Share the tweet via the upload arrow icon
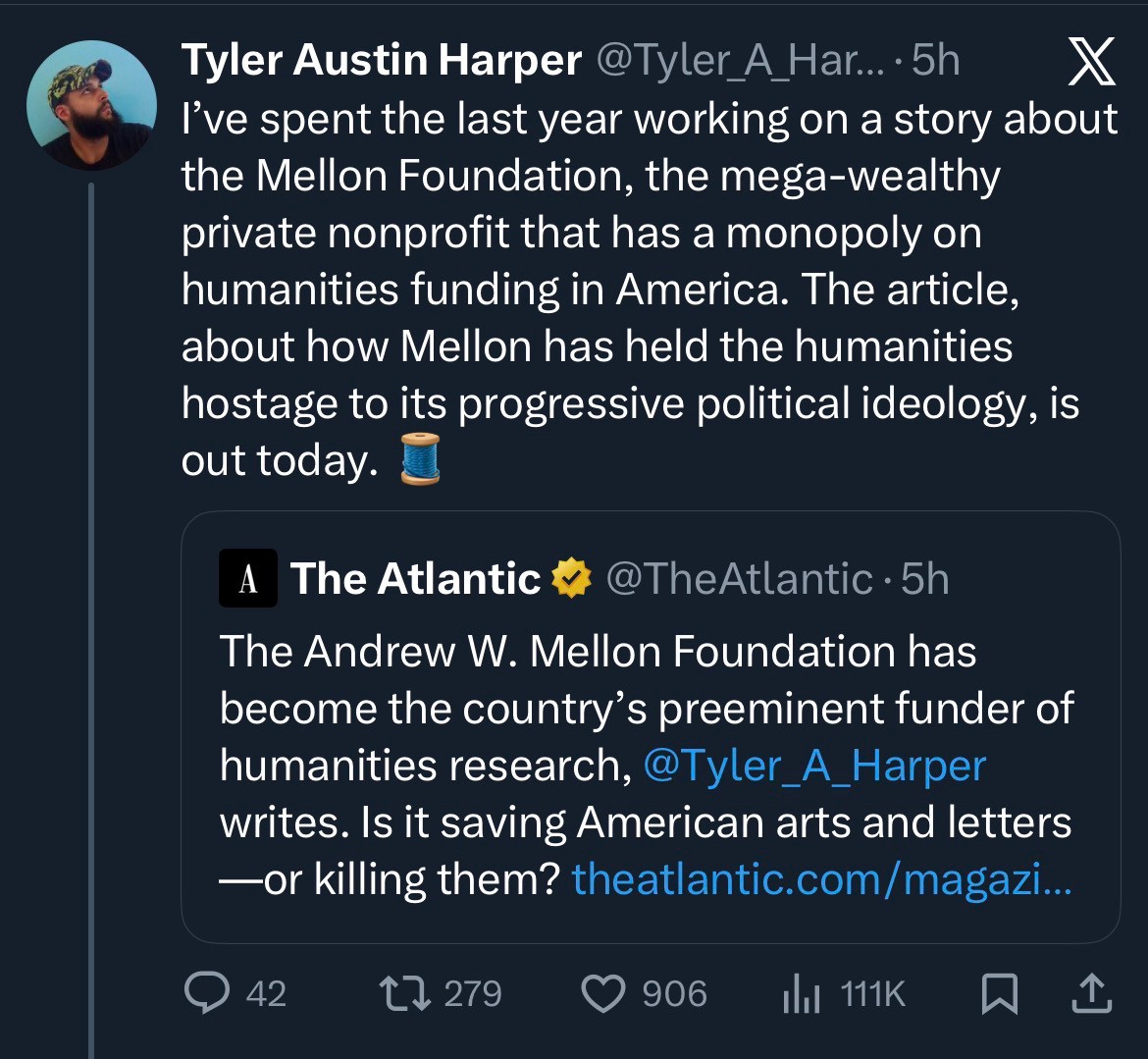The height and width of the screenshot is (1059, 1148). 1090,994
